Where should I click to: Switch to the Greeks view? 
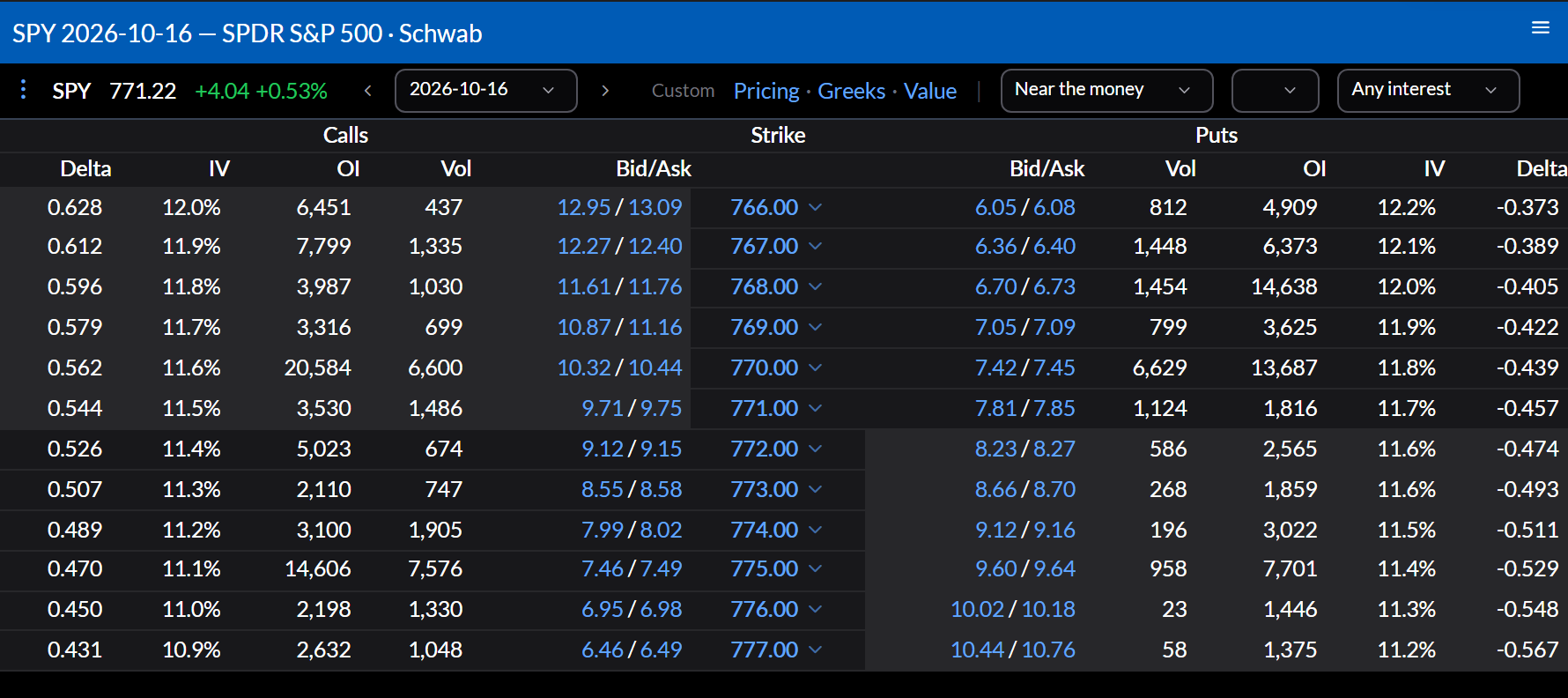click(x=851, y=91)
